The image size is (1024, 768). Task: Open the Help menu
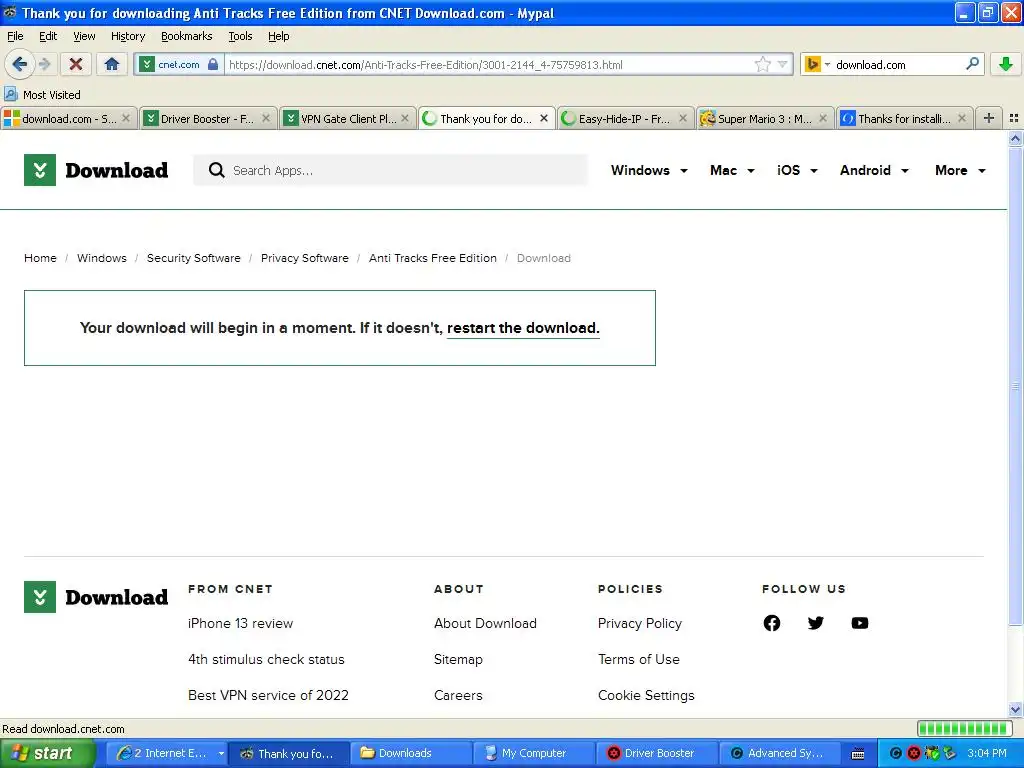tap(279, 36)
